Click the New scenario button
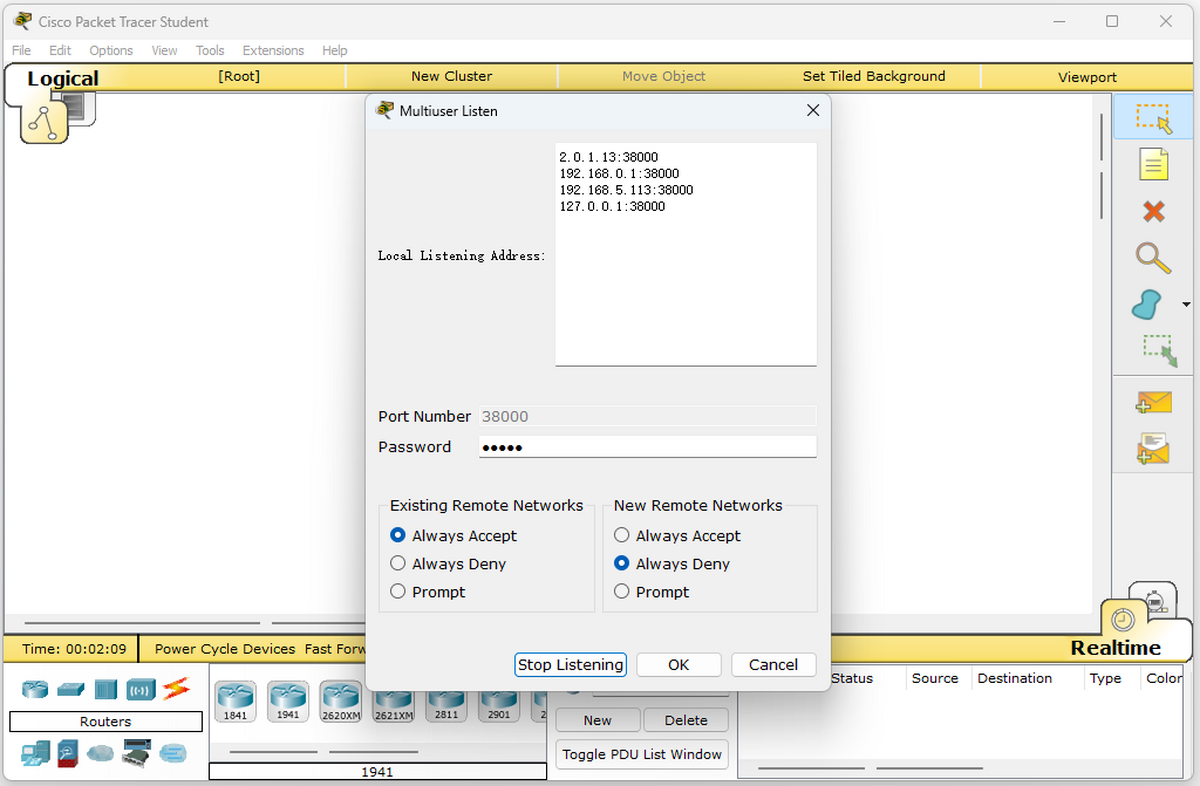The height and width of the screenshot is (786, 1200). pyautogui.click(x=597, y=720)
